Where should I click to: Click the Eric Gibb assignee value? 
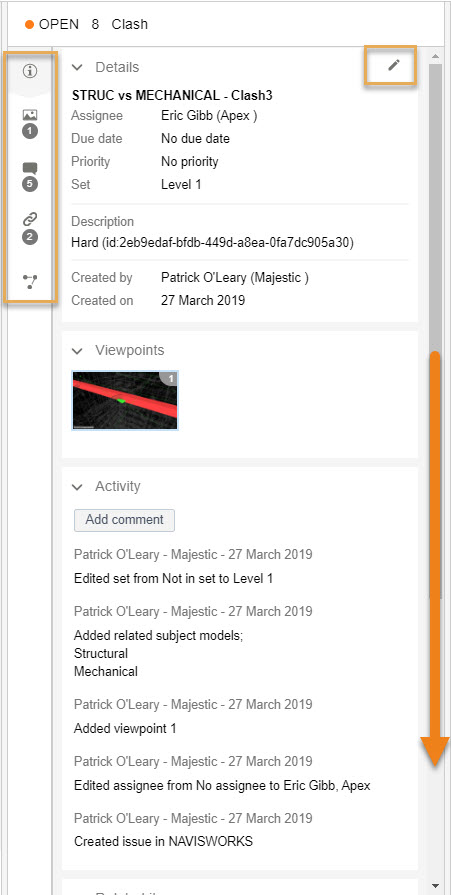(x=209, y=116)
